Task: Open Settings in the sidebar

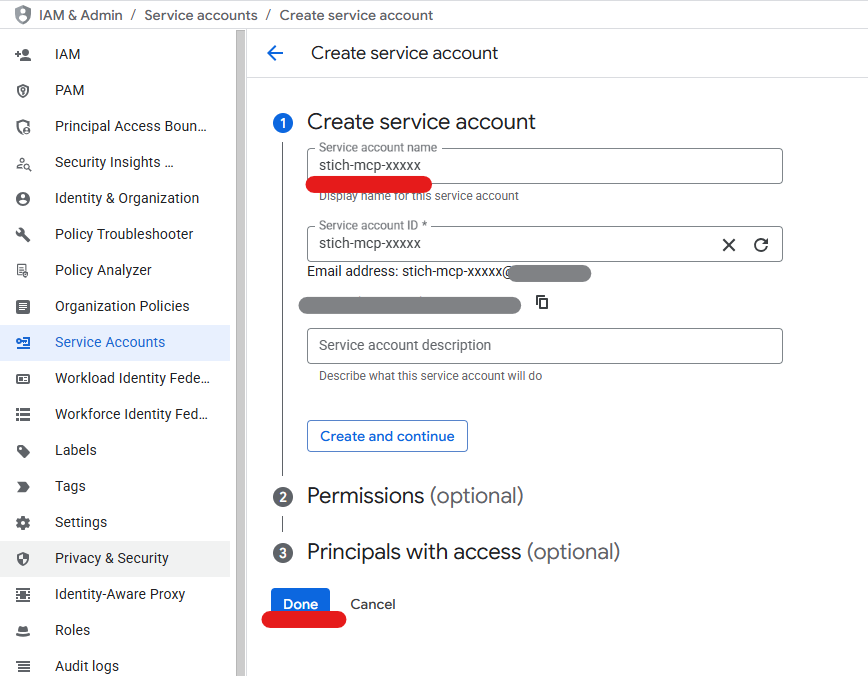Action: tap(115, 522)
